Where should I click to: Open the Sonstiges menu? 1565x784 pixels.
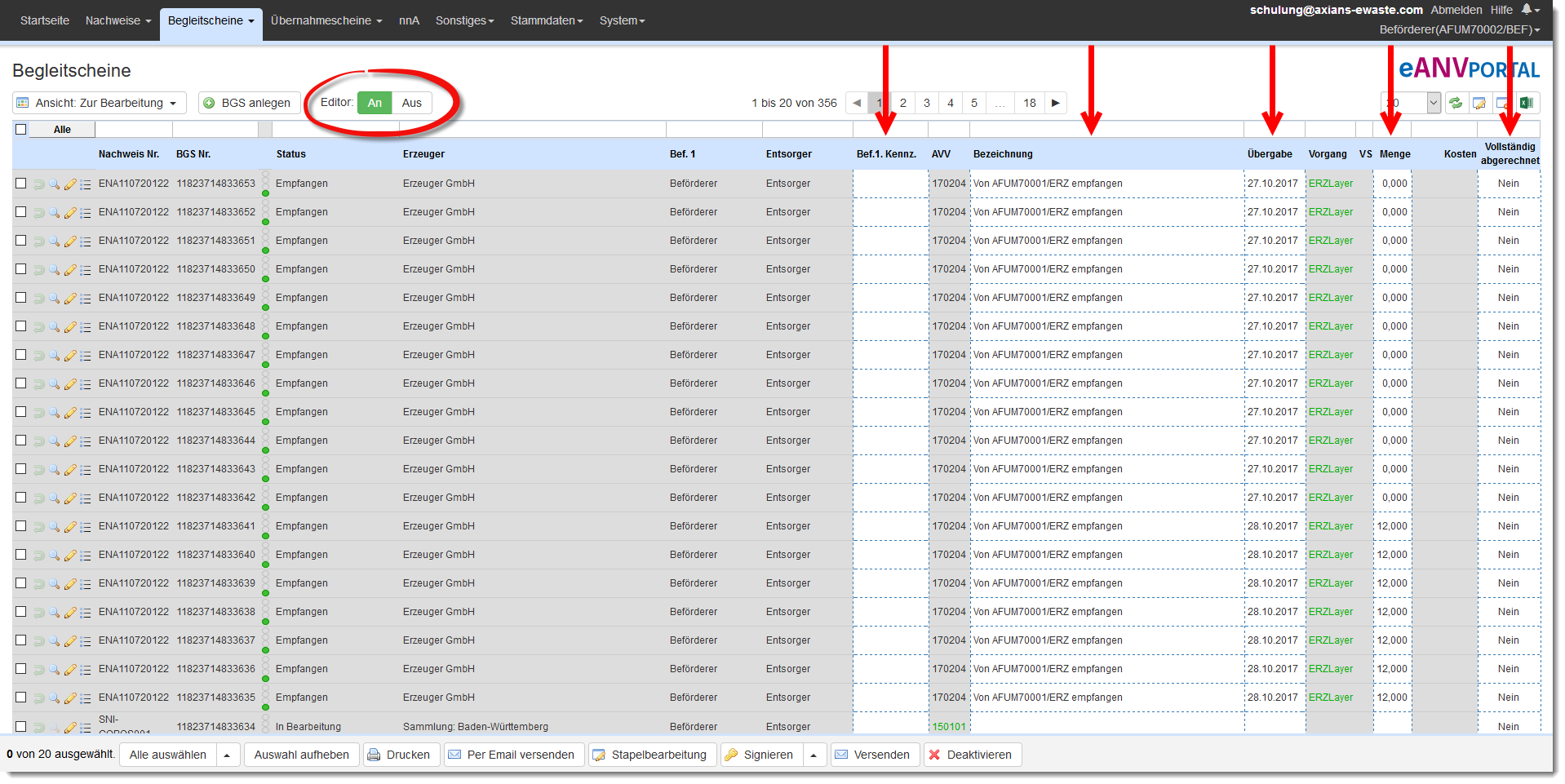[464, 20]
